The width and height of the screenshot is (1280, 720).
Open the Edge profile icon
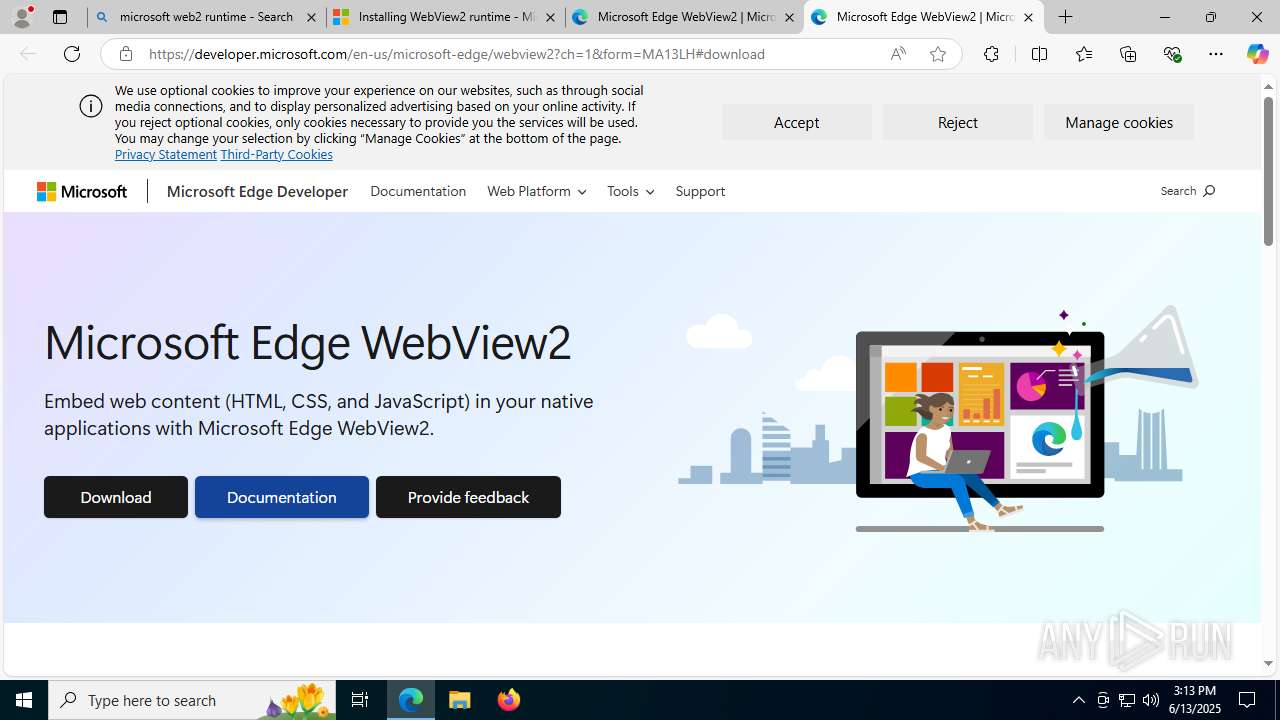22,17
